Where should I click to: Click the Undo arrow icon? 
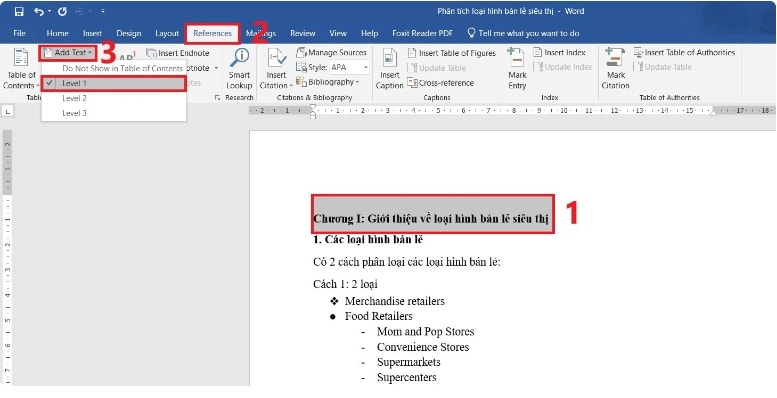point(39,11)
